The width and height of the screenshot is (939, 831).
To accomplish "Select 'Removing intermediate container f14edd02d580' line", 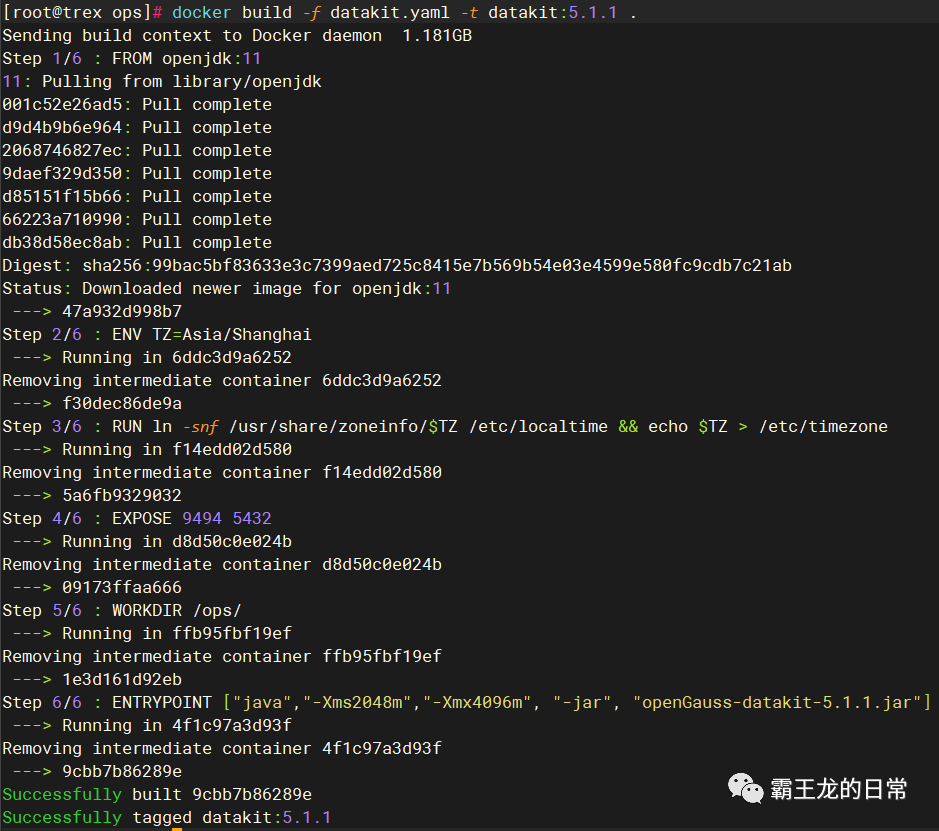I will point(222,473).
